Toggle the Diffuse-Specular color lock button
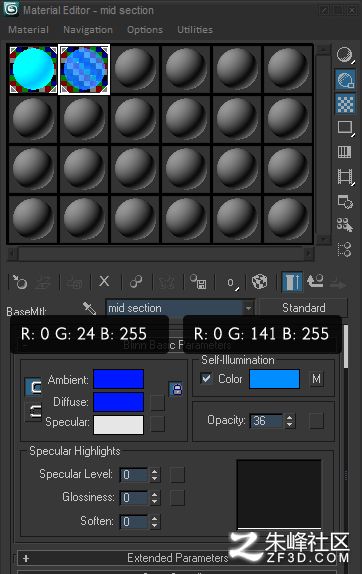362x574 pixels. [34, 412]
